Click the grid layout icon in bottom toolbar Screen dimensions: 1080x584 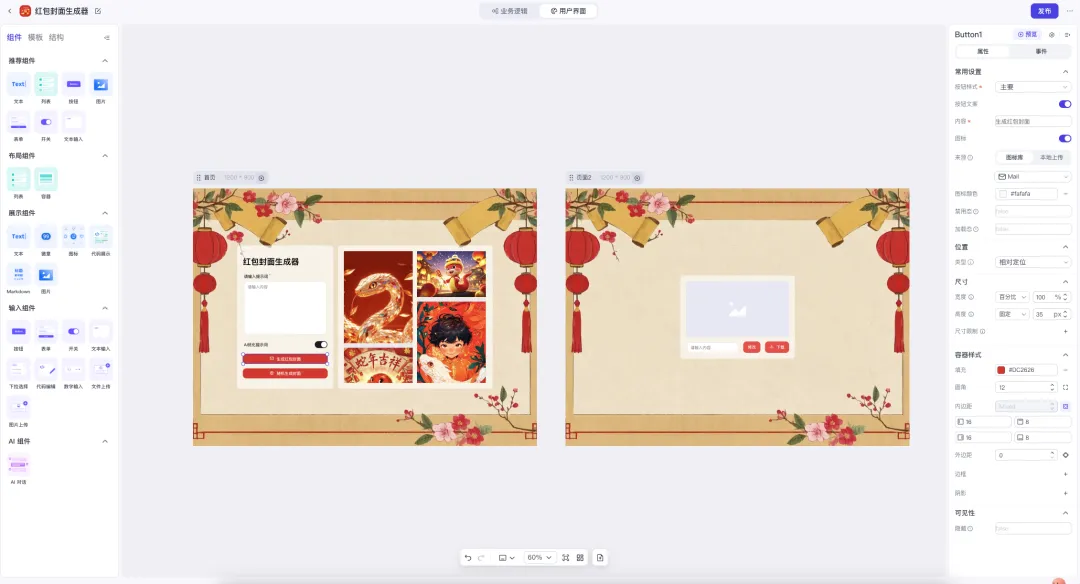[x=580, y=558]
